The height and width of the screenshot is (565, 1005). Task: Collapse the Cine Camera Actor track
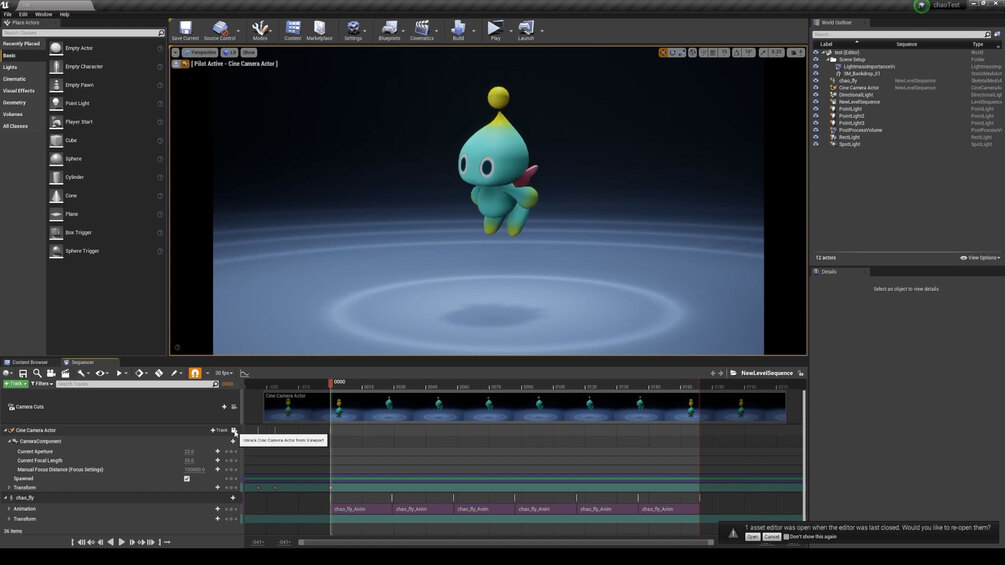click(6, 430)
